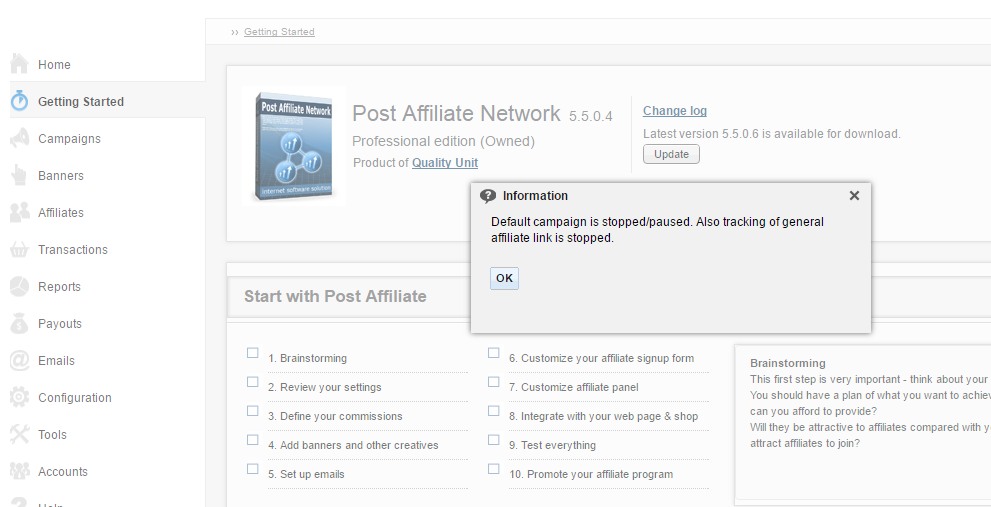Check the '2. Review your settings' checkbox
991x507 pixels.
253,382
